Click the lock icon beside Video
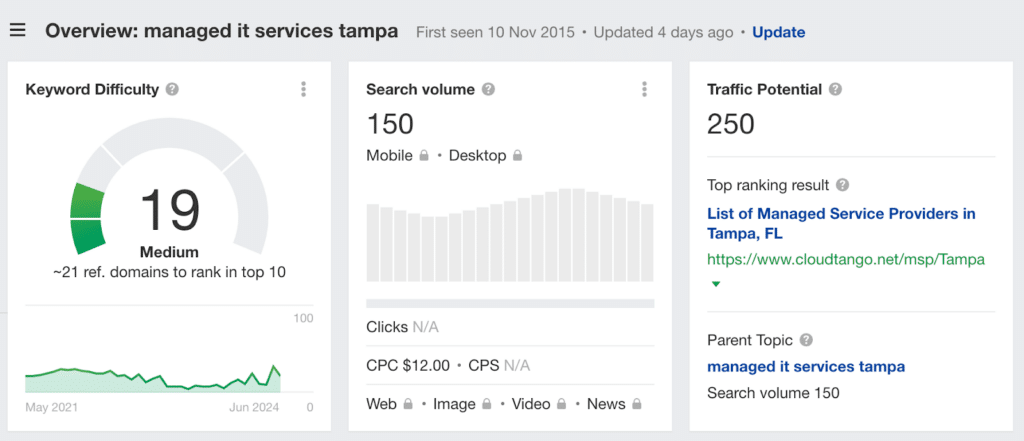 tap(561, 404)
